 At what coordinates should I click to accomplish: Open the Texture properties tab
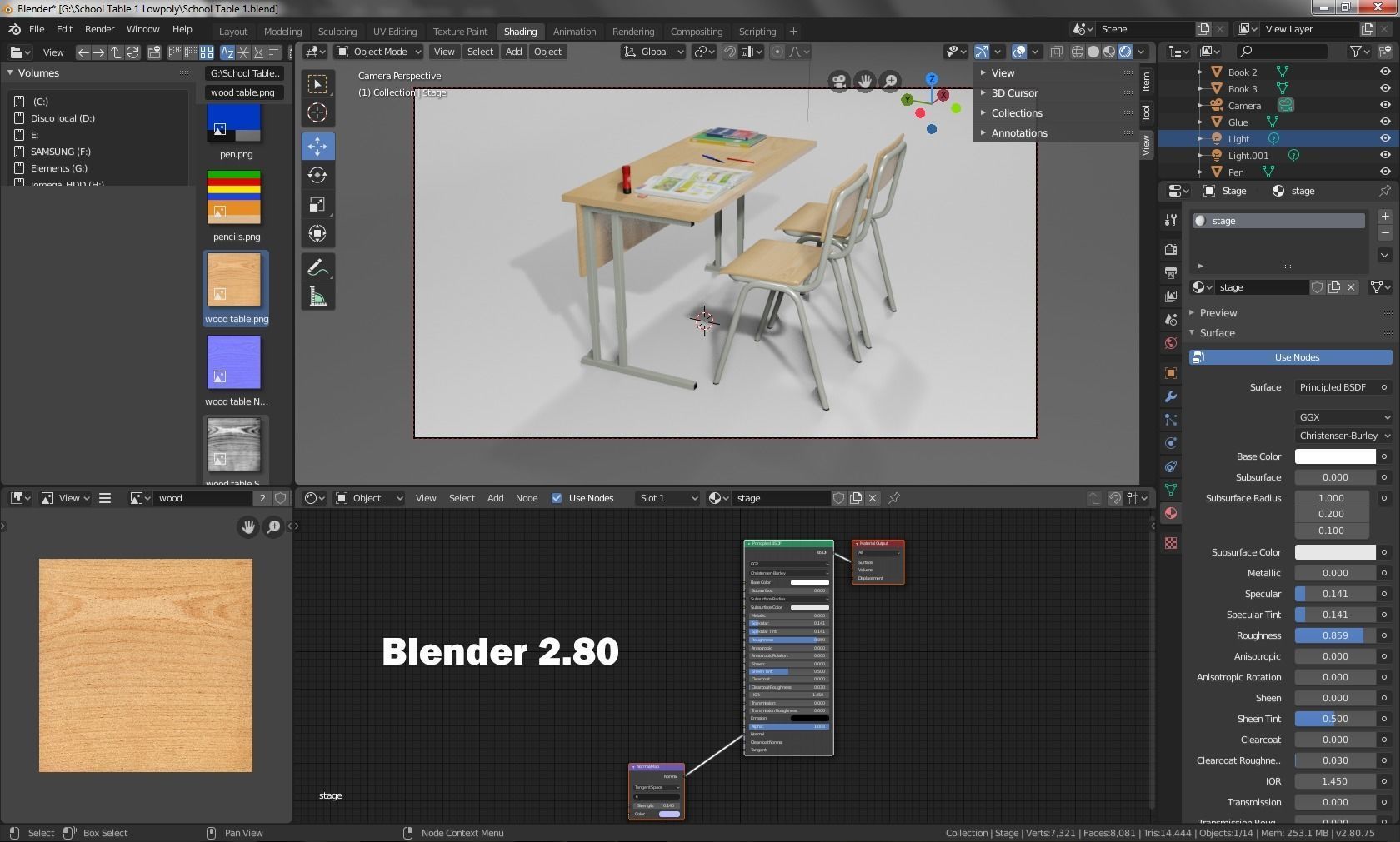click(x=1171, y=543)
